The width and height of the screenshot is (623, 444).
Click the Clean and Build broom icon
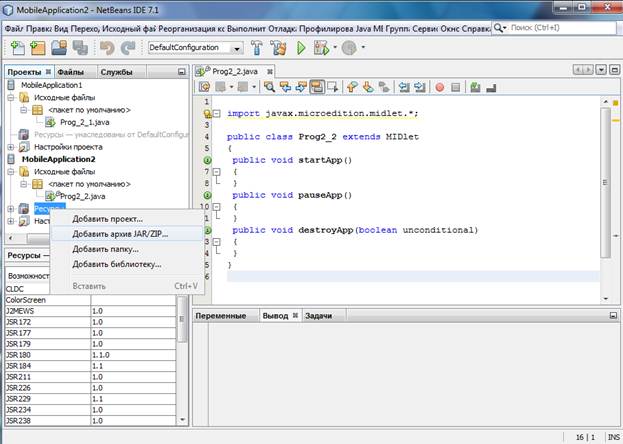[277, 48]
